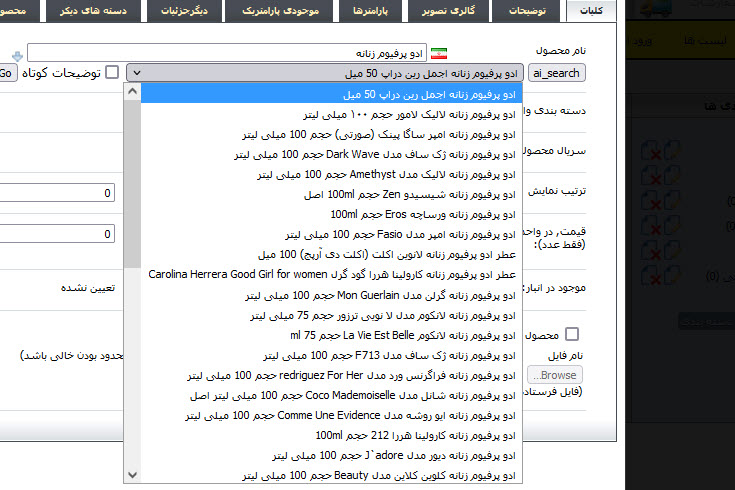
Task: Choose the لانوین اکلت option
Action: (332, 255)
